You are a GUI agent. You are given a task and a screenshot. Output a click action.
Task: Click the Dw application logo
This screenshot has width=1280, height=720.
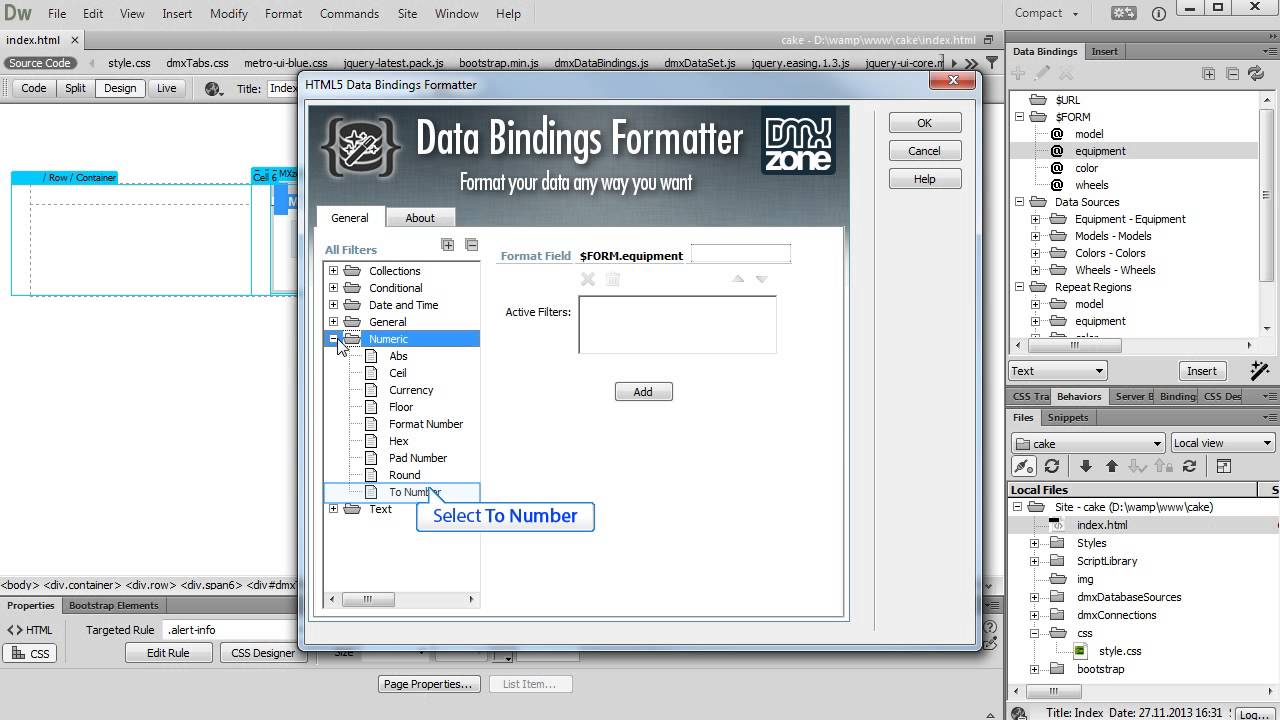[x=17, y=13]
